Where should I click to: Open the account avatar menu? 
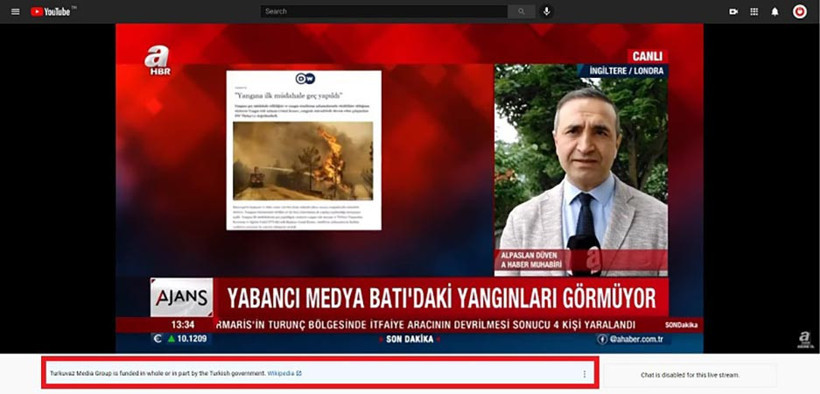click(800, 12)
